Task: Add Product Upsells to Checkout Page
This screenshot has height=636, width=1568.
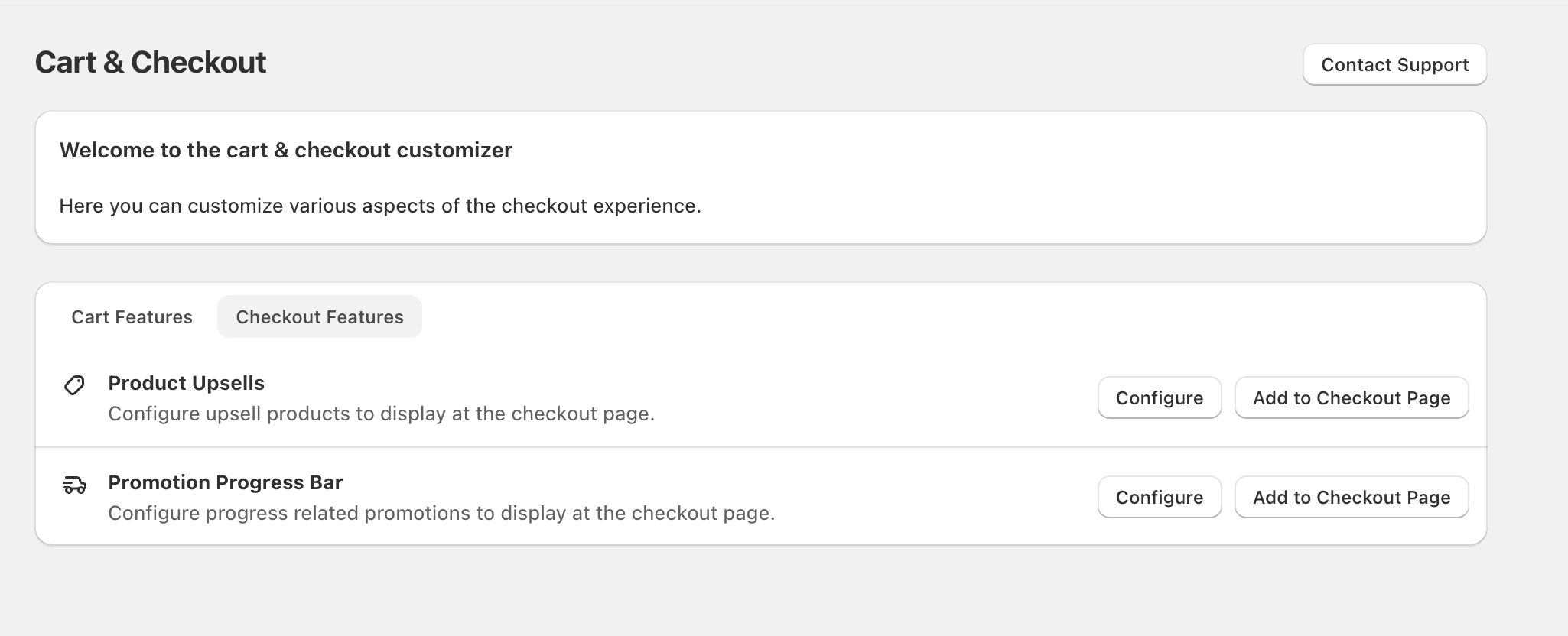Action: [x=1352, y=397]
